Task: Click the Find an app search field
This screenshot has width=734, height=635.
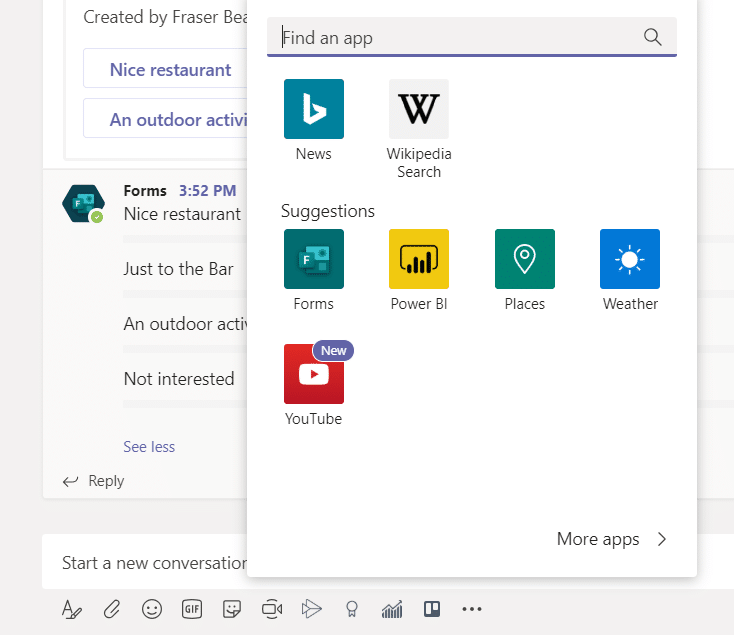Action: click(x=460, y=38)
